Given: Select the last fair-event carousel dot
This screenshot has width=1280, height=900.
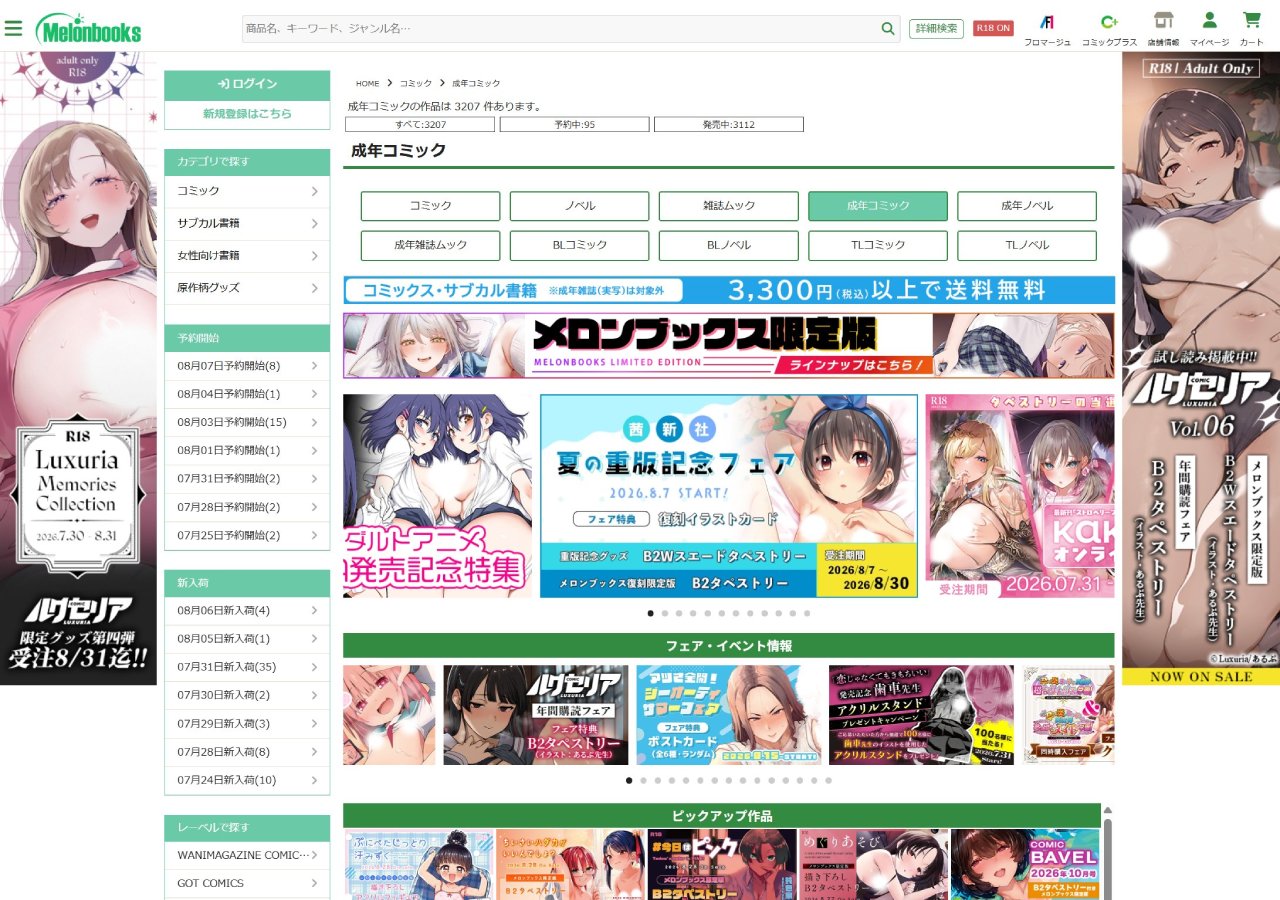Looking at the screenshot, I should point(828,780).
